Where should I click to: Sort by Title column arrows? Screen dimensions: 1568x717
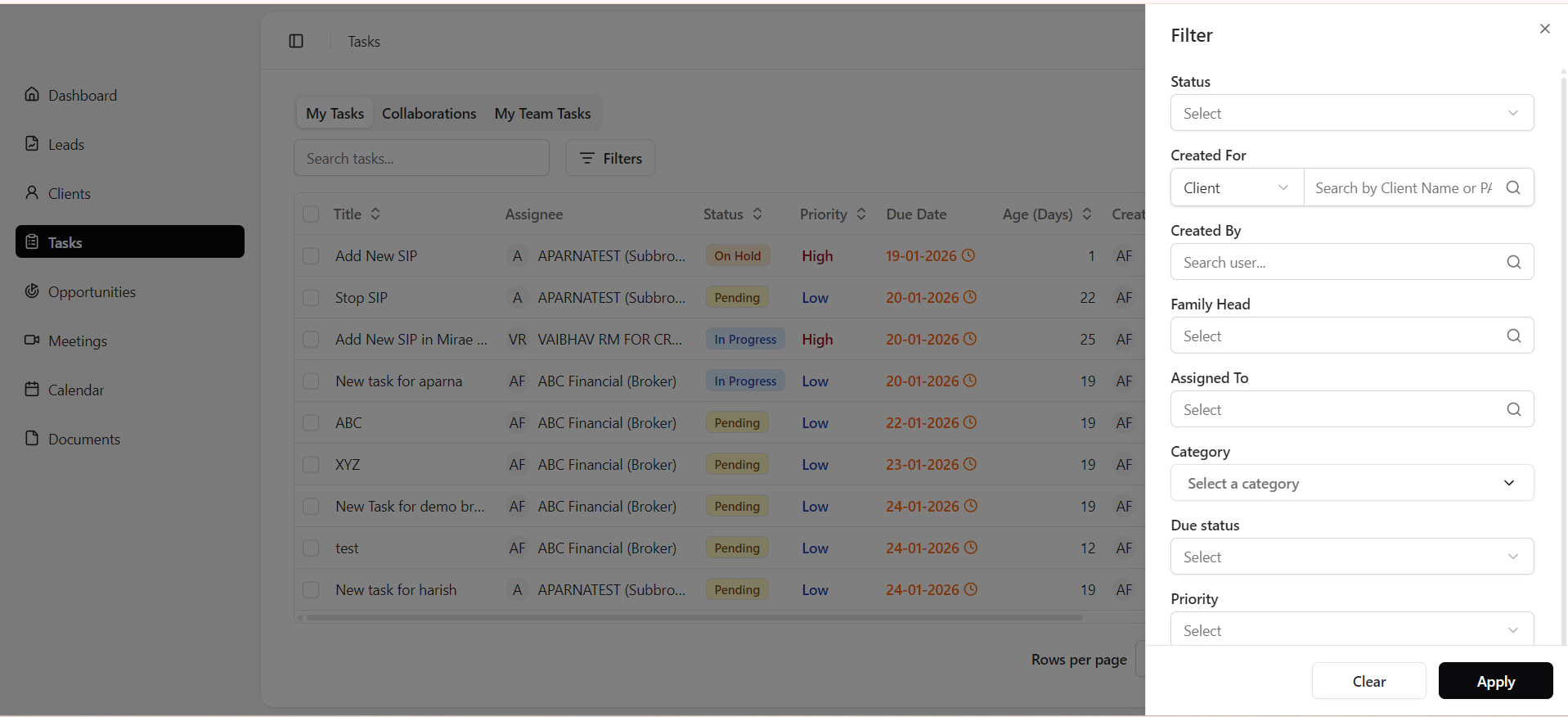(375, 214)
